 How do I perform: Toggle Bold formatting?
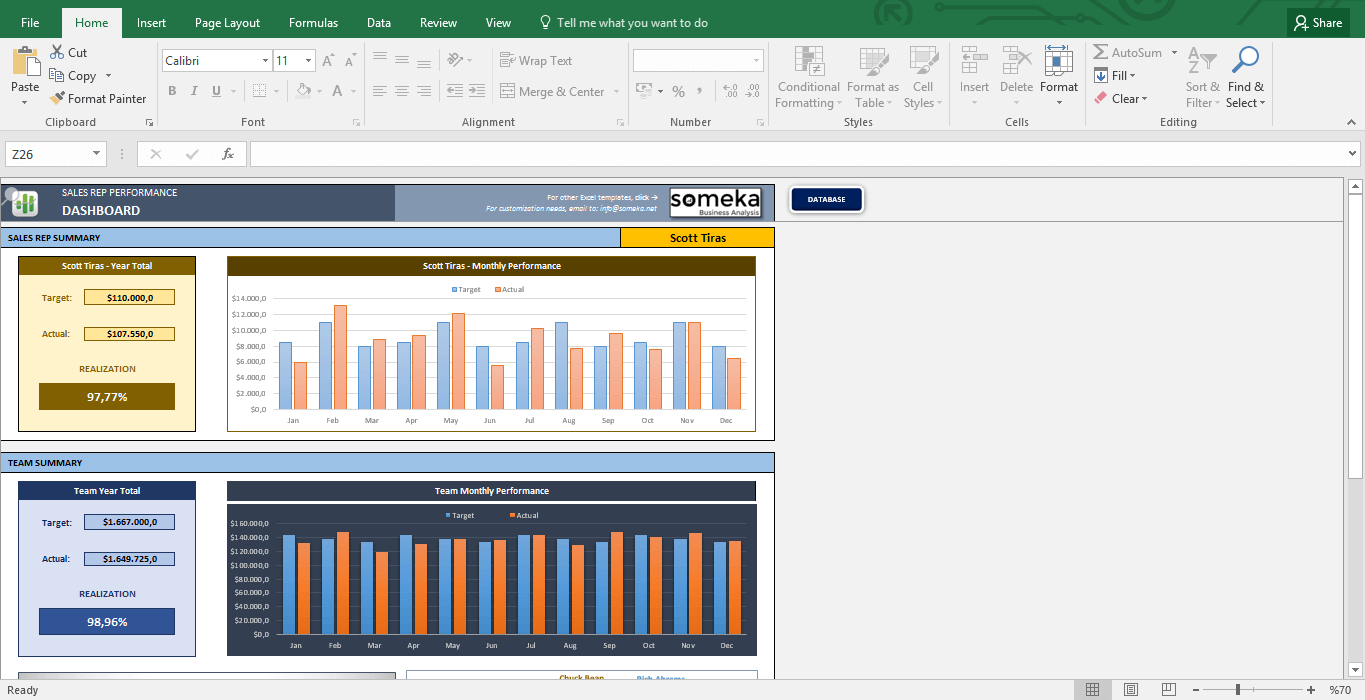click(x=172, y=91)
